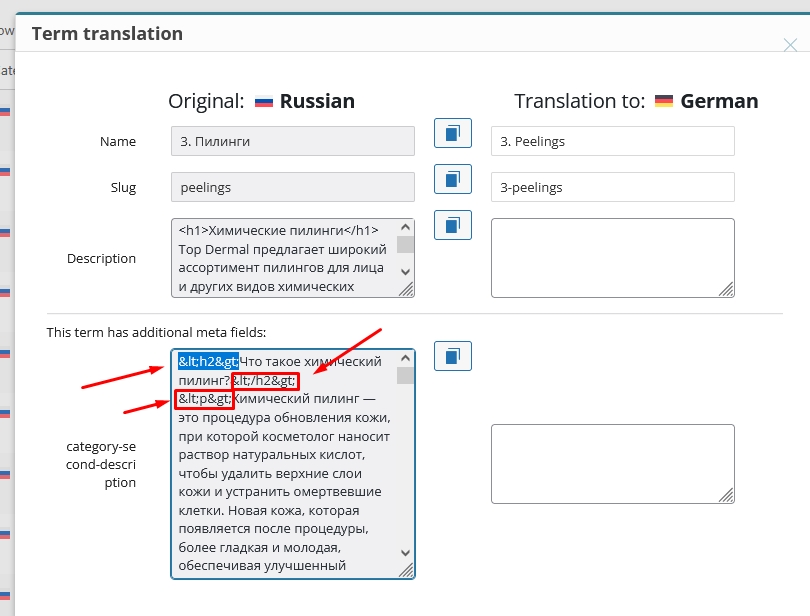Click the 'Description' field label
The image size is (810, 616).
pyautogui.click(x=101, y=258)
